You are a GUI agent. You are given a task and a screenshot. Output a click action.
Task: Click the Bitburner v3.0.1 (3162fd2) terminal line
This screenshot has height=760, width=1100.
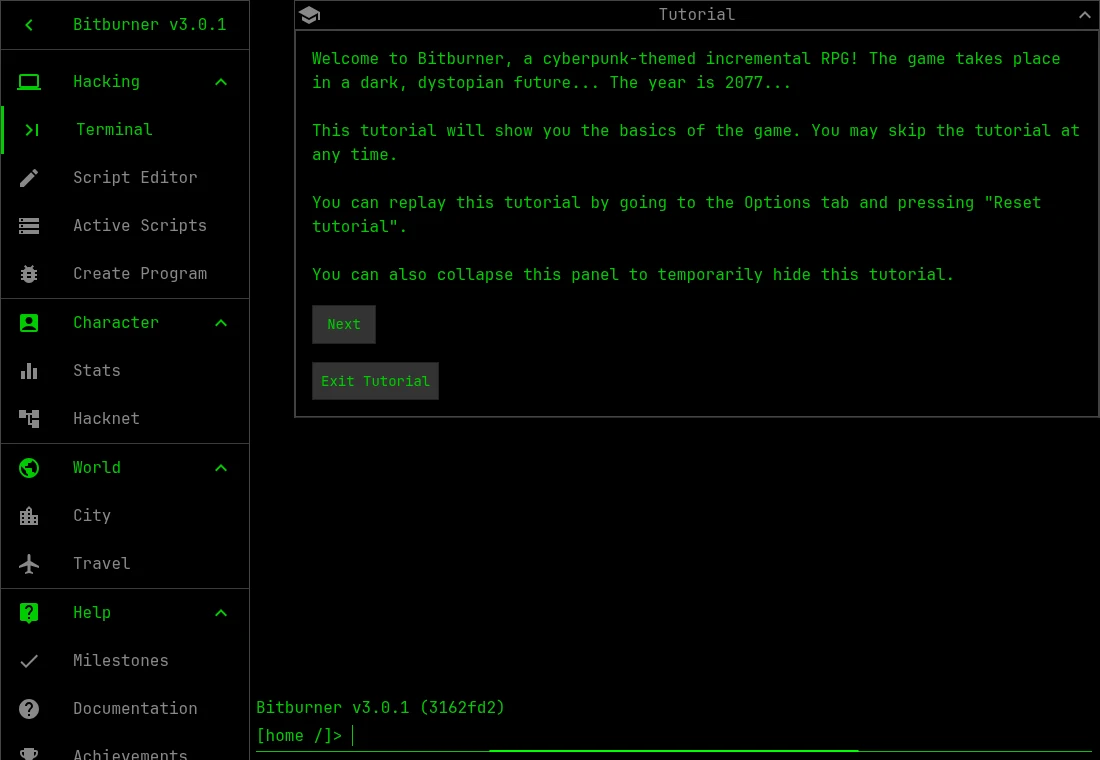point(380,707)
